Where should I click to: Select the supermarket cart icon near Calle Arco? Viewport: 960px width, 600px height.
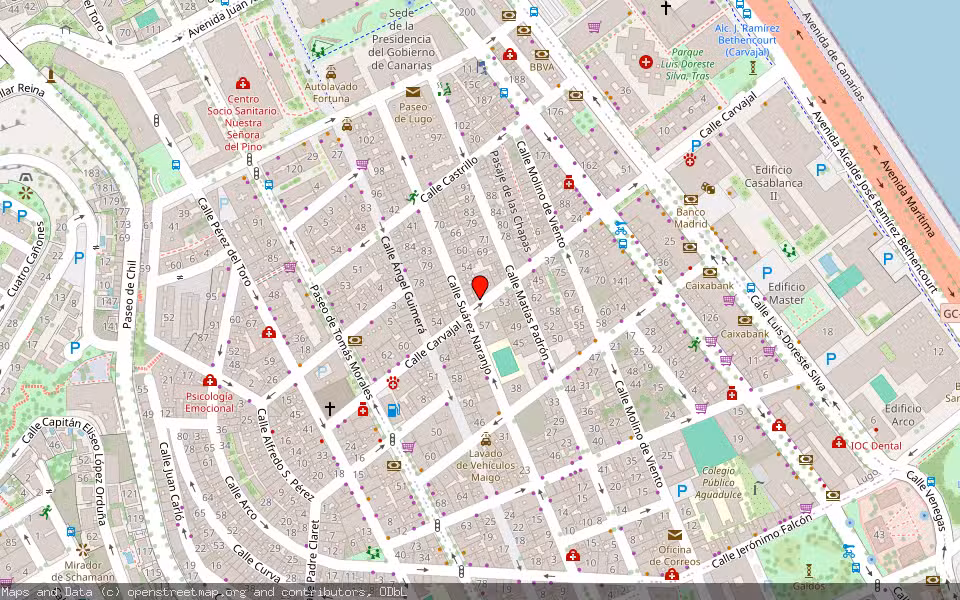point(408,448)
